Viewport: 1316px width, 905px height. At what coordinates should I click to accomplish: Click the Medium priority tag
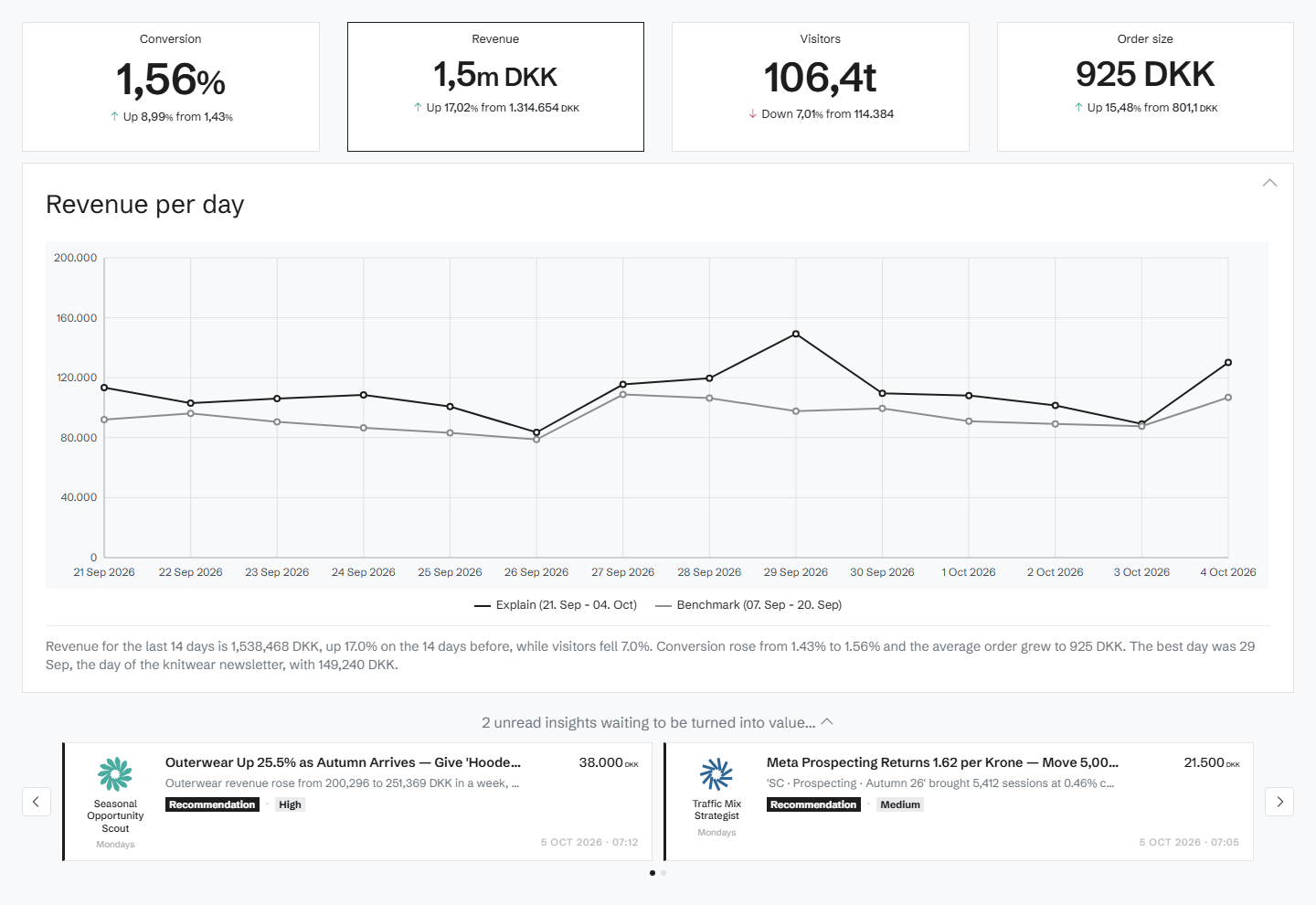pos(900,804)
